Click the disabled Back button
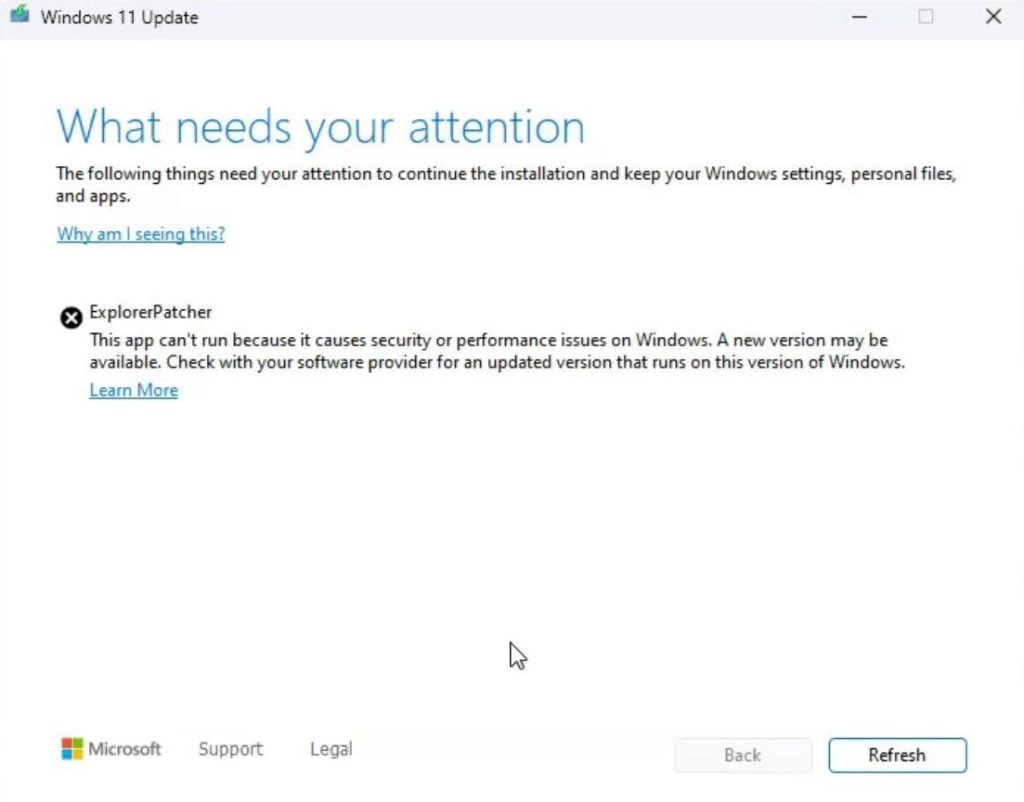 [742, 755]
